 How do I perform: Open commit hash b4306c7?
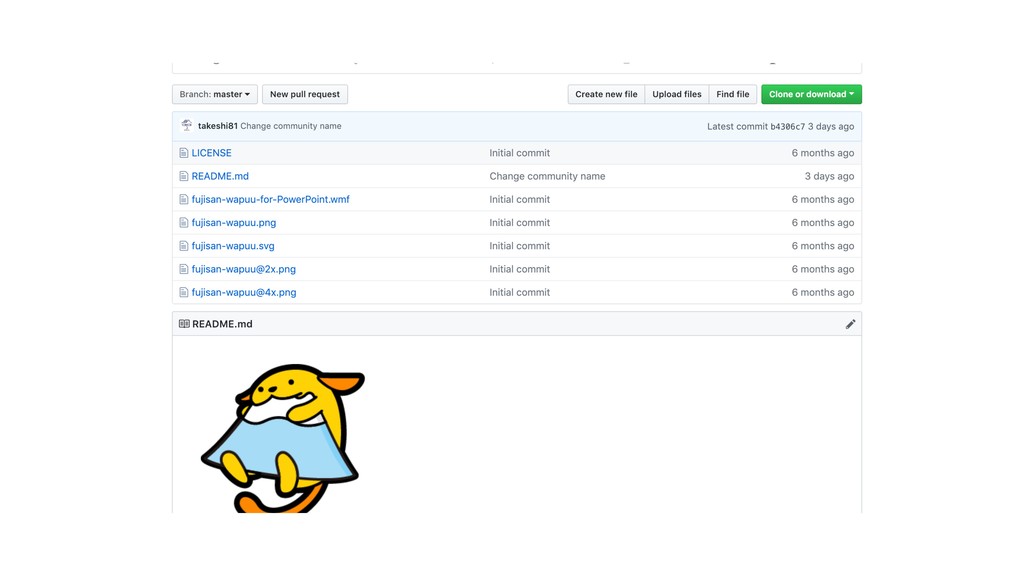click(788, 127)
